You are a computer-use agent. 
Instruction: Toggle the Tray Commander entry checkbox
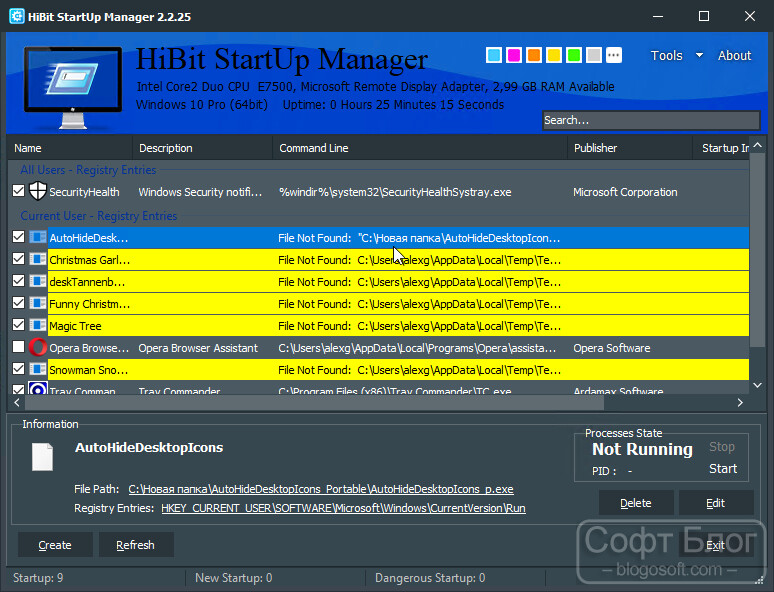(18, 389)
